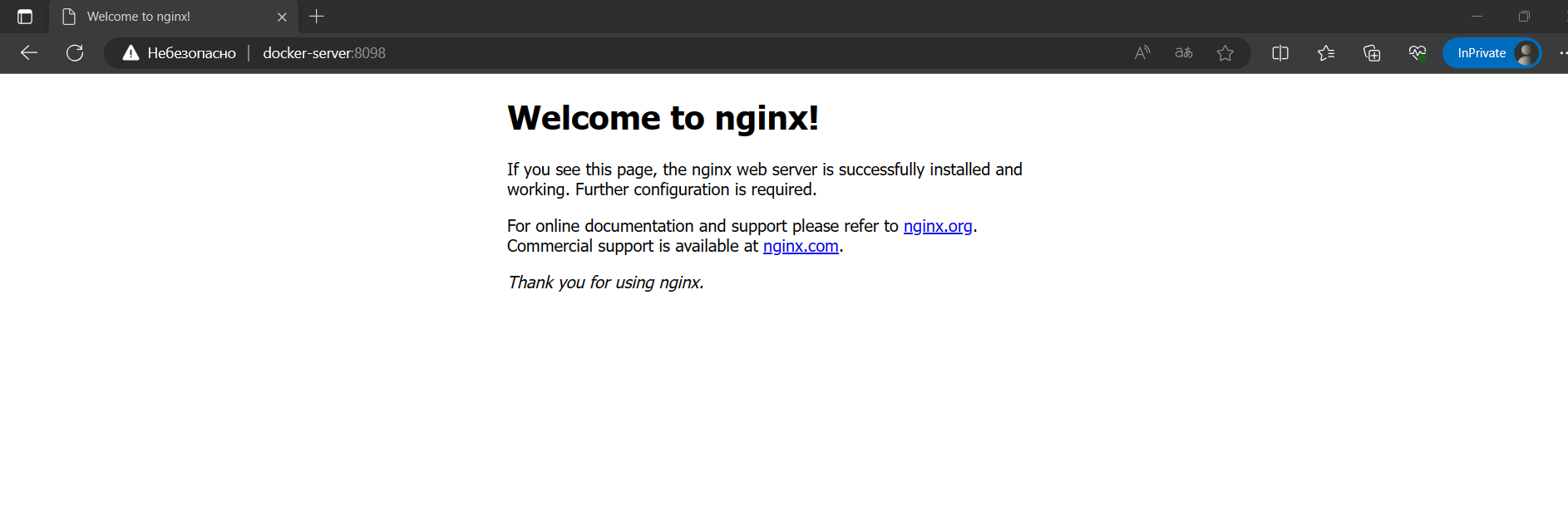Minimize the browser window
The image size is (1568, 506).
tap(1477, 17)
